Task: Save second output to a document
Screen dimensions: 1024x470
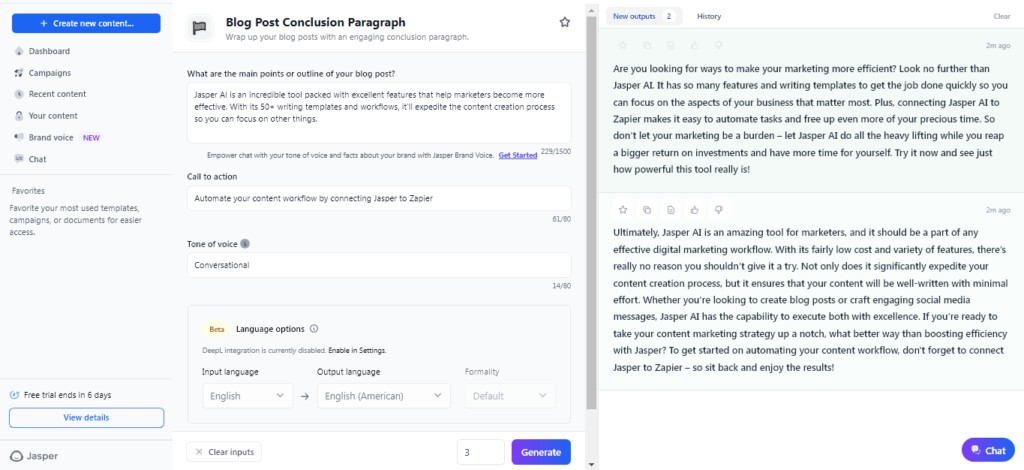Action: [671, 210]
